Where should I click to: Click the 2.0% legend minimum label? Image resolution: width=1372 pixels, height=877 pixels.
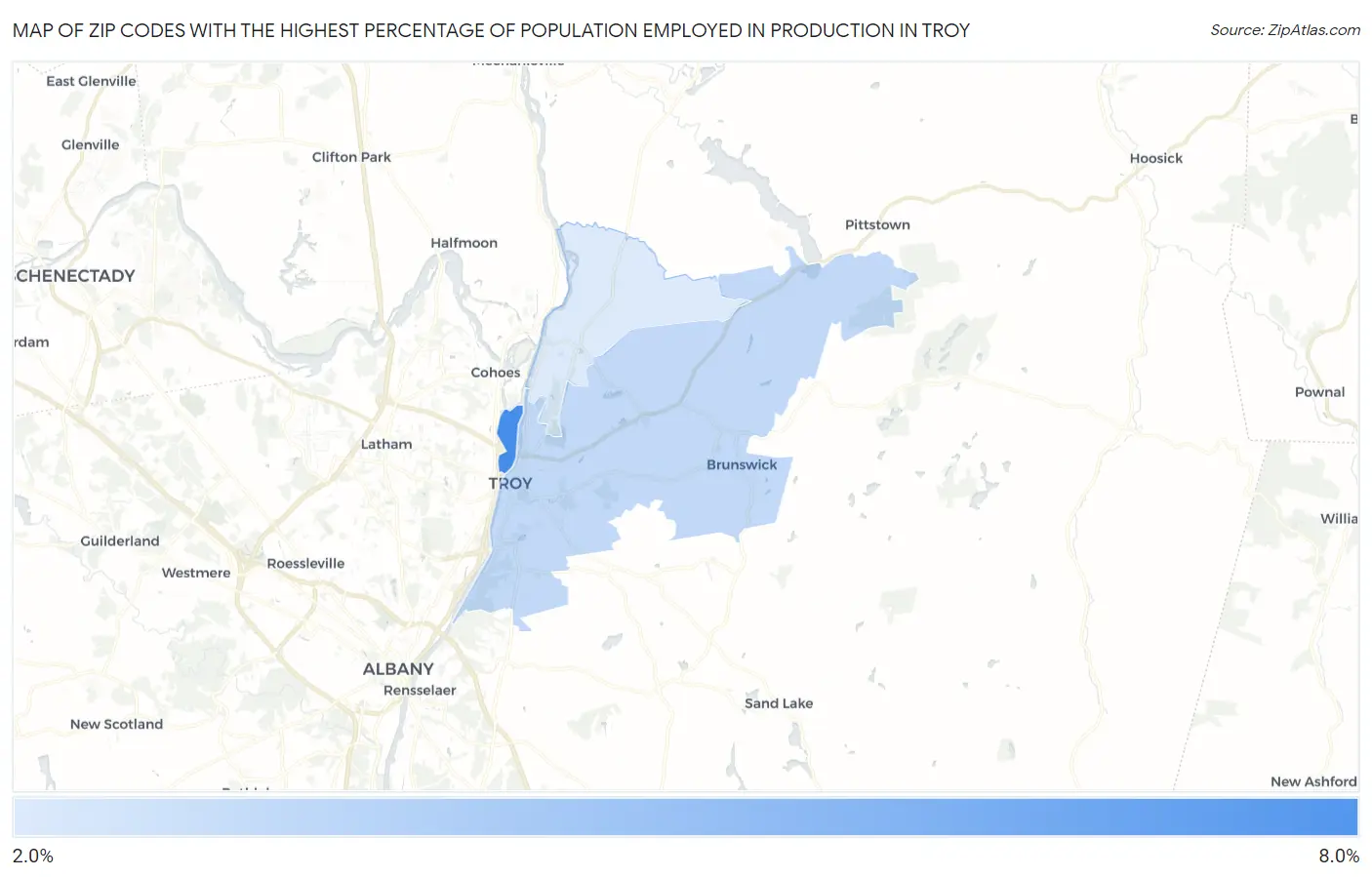[x=33, y=856]
